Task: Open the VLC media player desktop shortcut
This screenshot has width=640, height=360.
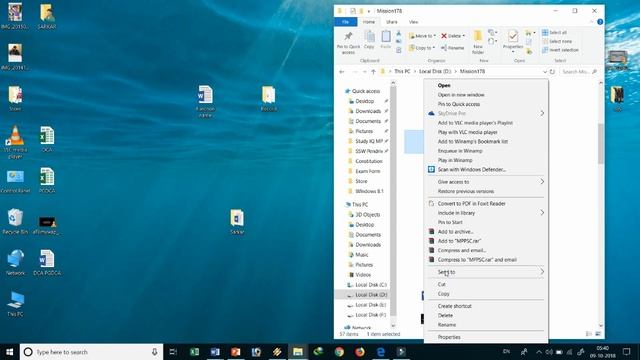Action: point(15,141)
